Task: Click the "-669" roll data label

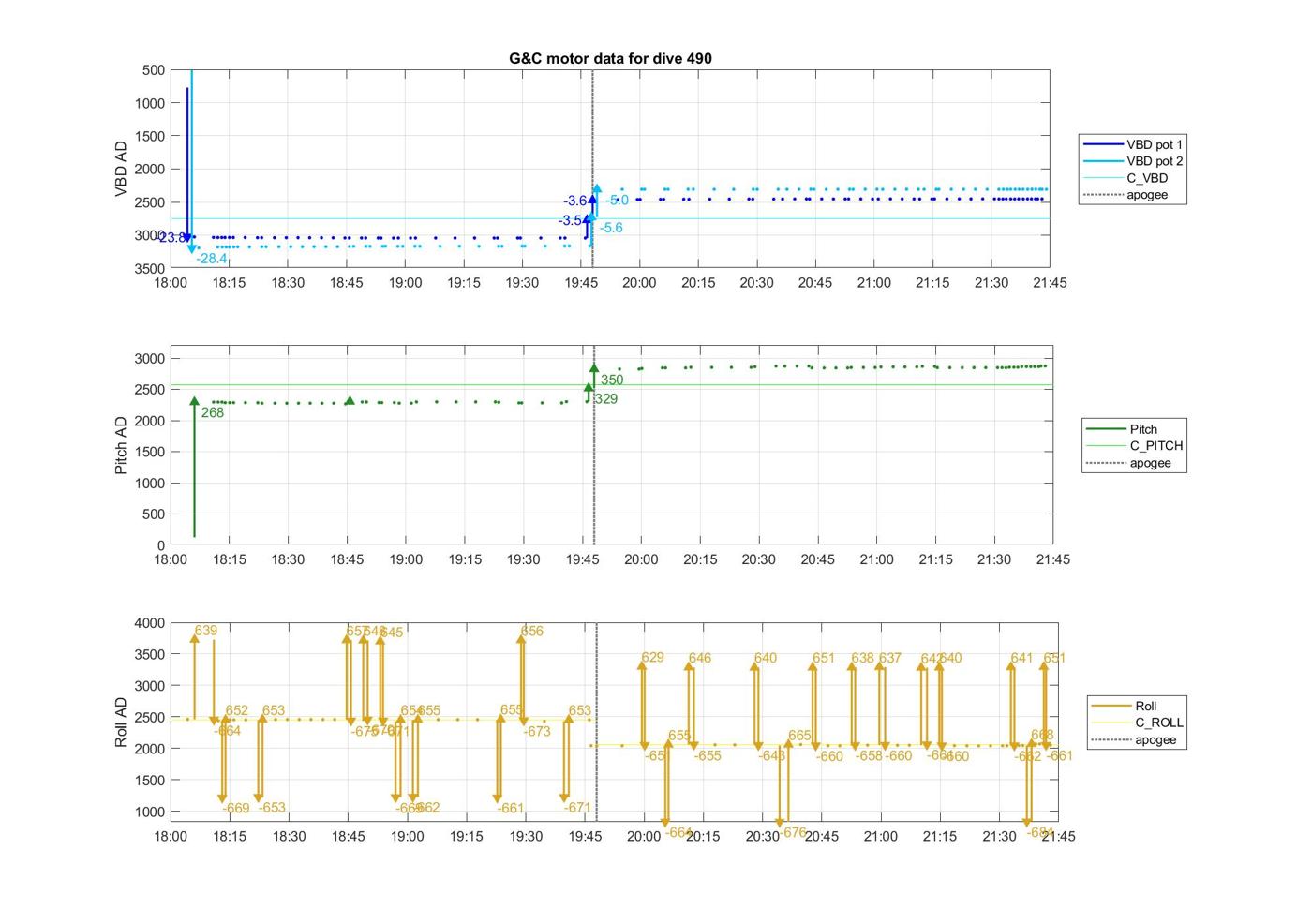Action: (235, 808)
